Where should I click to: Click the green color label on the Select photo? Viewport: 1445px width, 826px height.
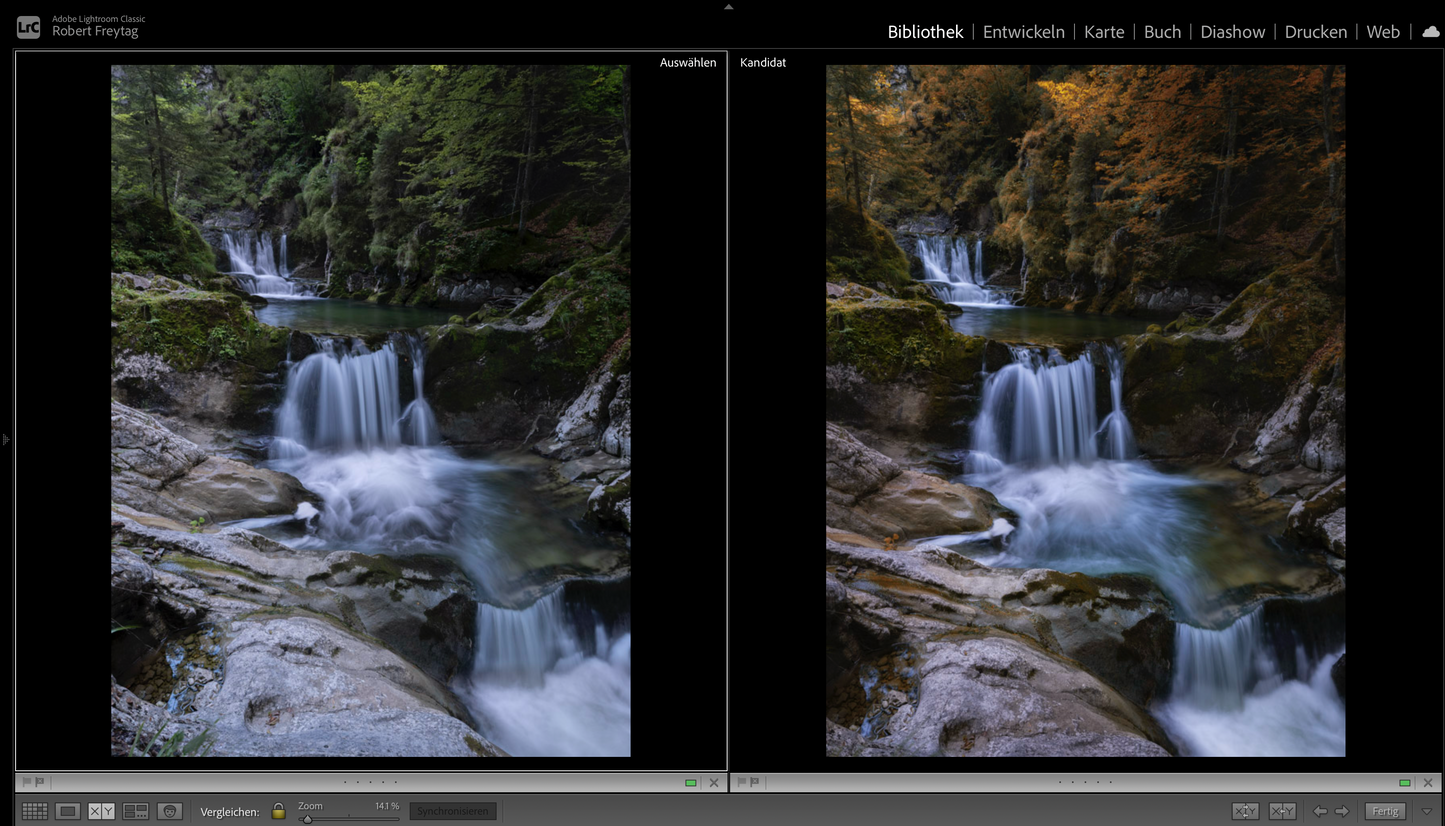[690, 782]
